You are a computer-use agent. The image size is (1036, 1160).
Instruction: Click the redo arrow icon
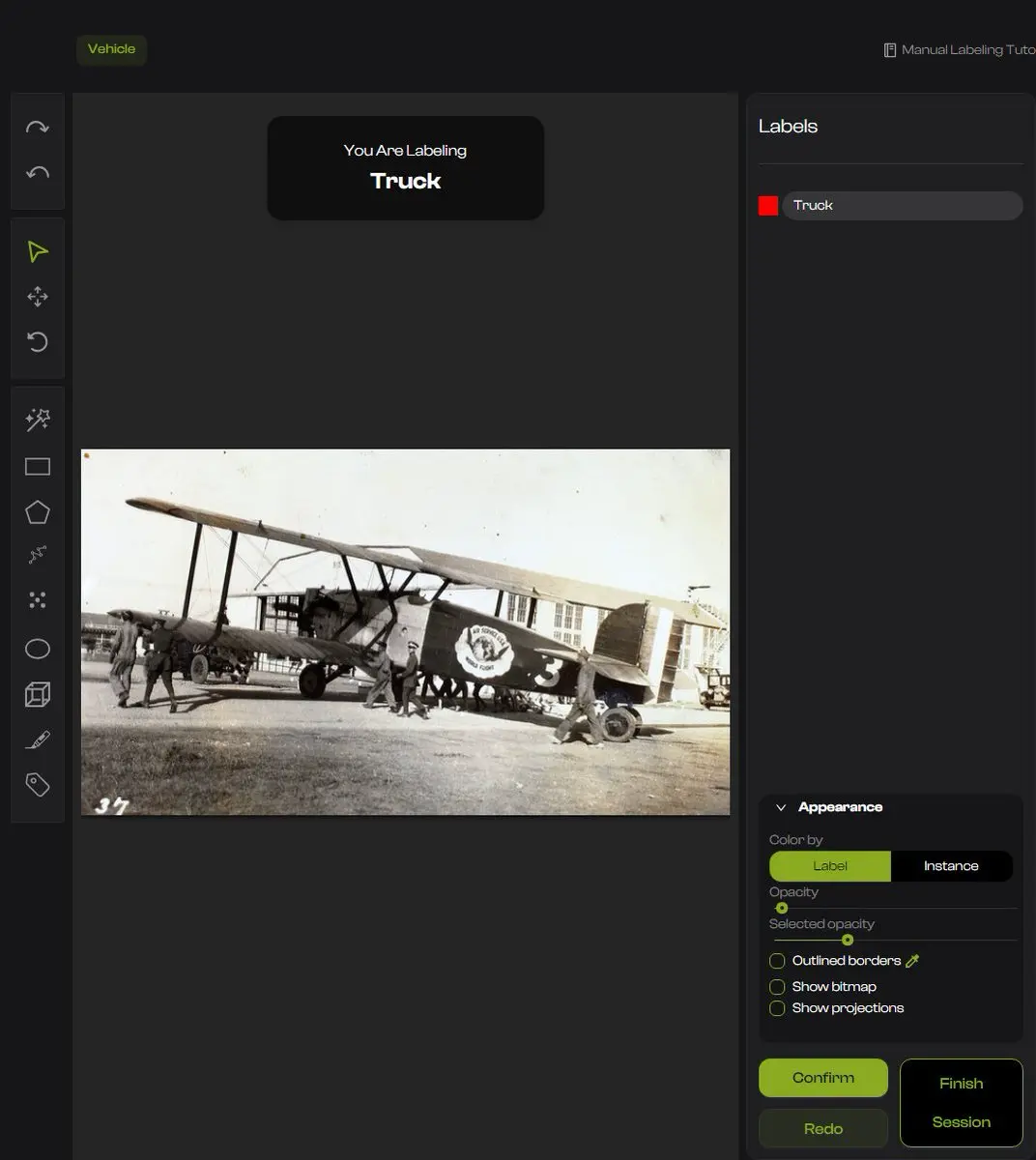click(x=38, y=128)
